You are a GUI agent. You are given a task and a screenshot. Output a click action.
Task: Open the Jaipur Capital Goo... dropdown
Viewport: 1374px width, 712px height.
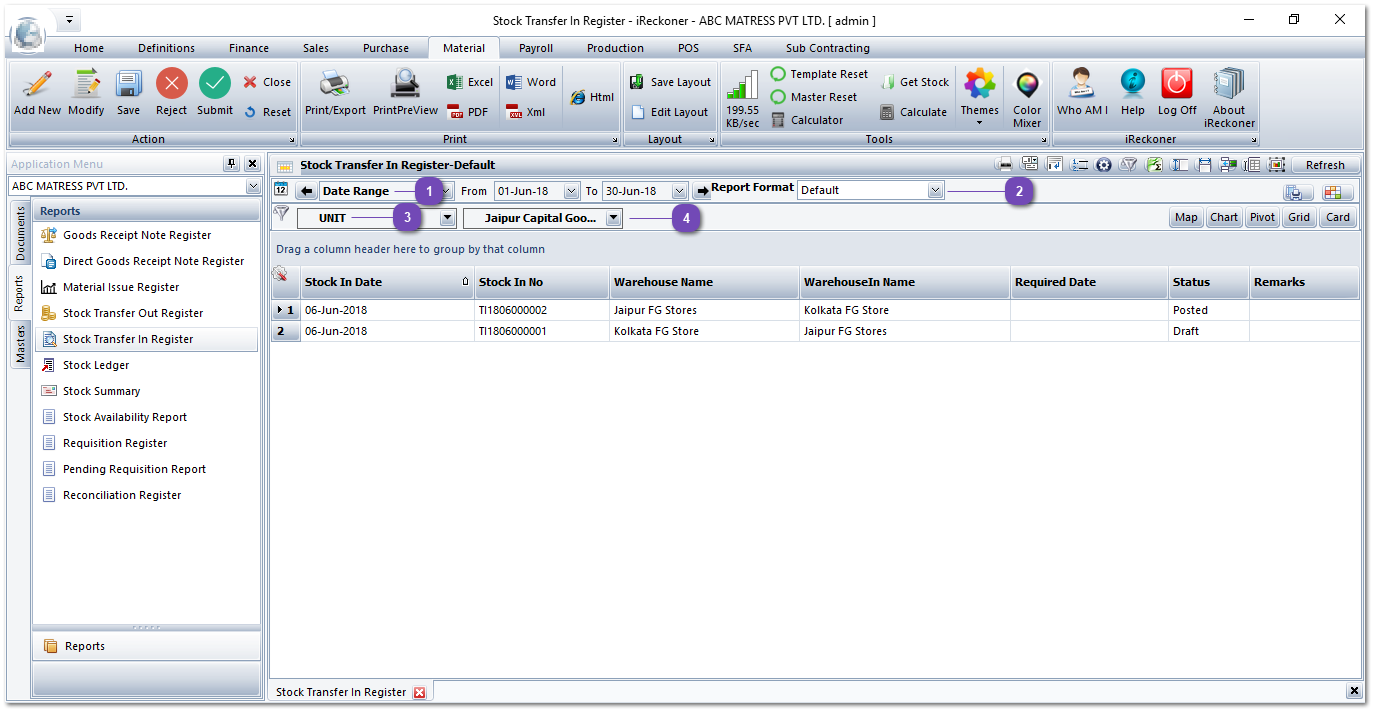(x=613, y=217)
